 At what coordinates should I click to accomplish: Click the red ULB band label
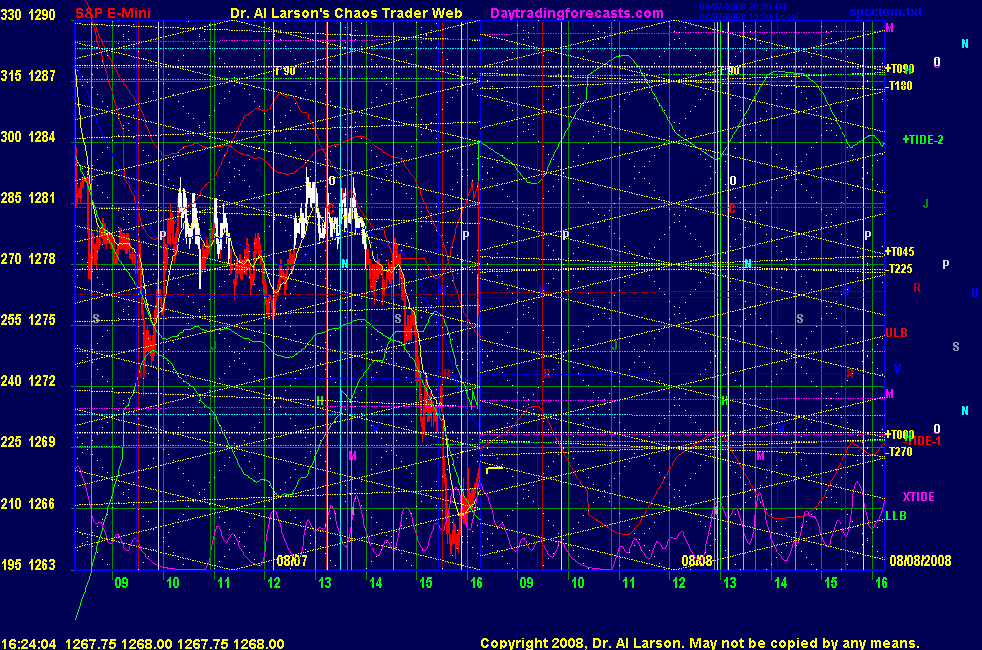[896, 333]
